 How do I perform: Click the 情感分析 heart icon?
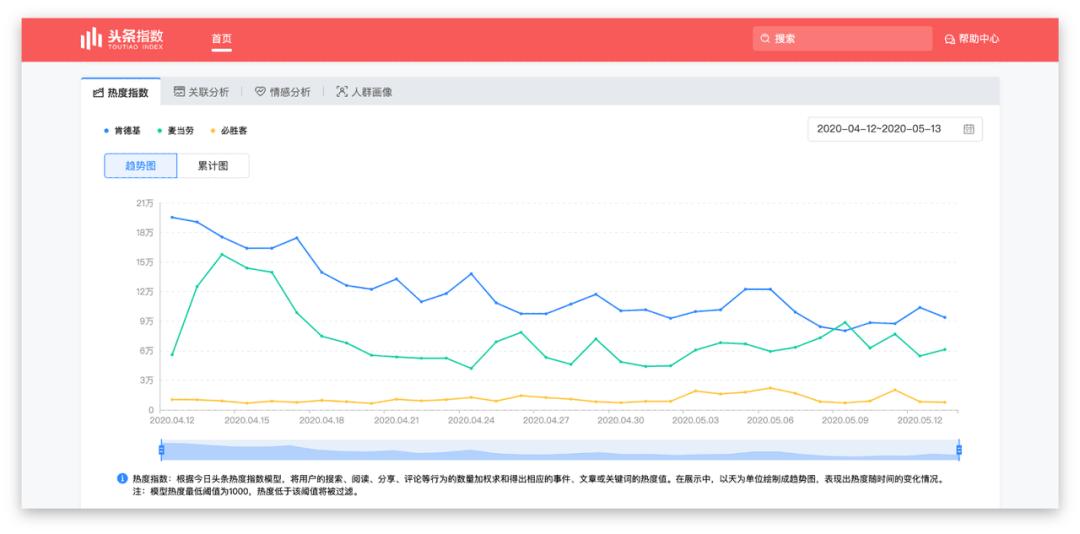pos(260,91)
